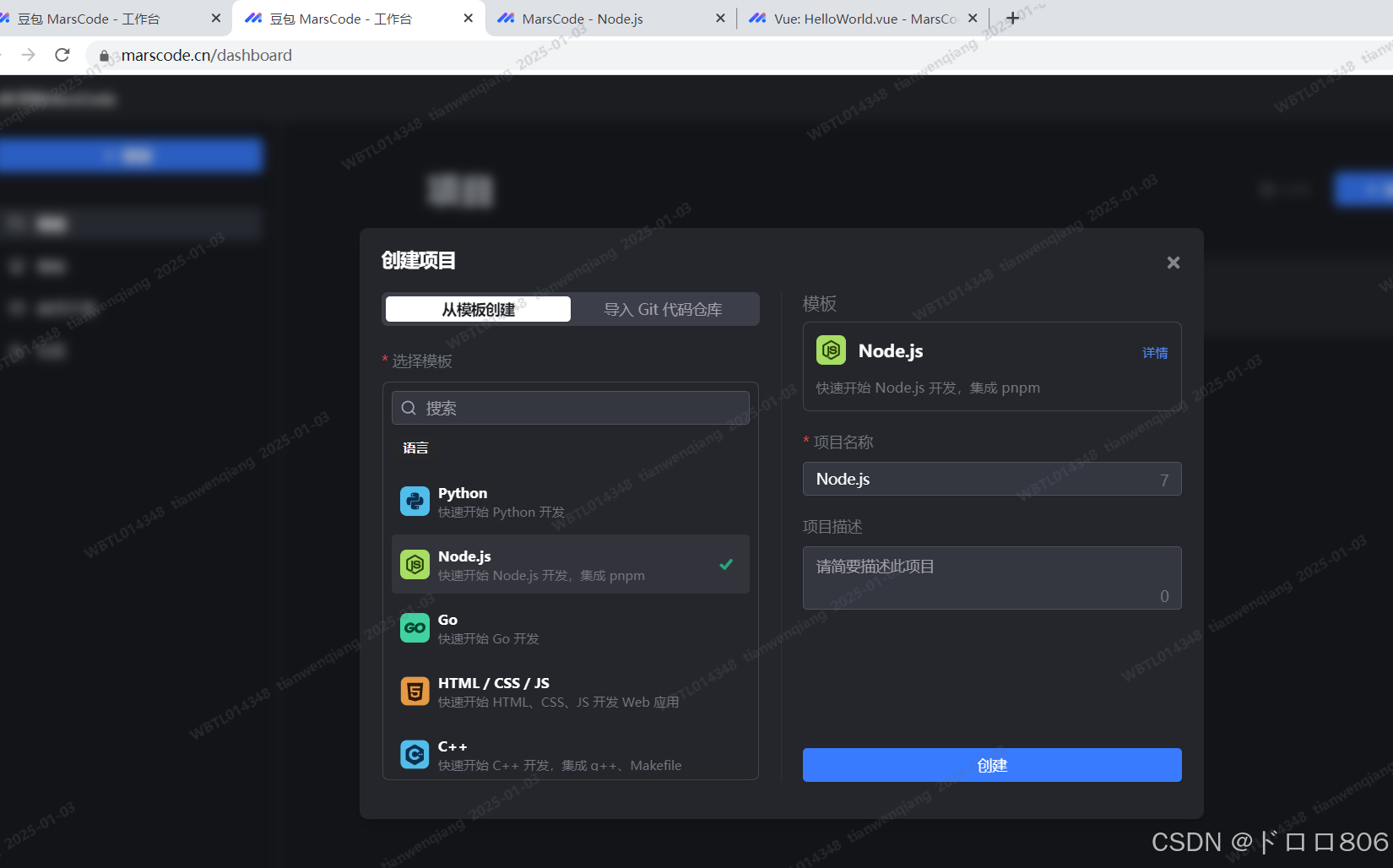Click the C++ template icon
This screenshot has width=1393, height=868.
click(x=415, y=754)
